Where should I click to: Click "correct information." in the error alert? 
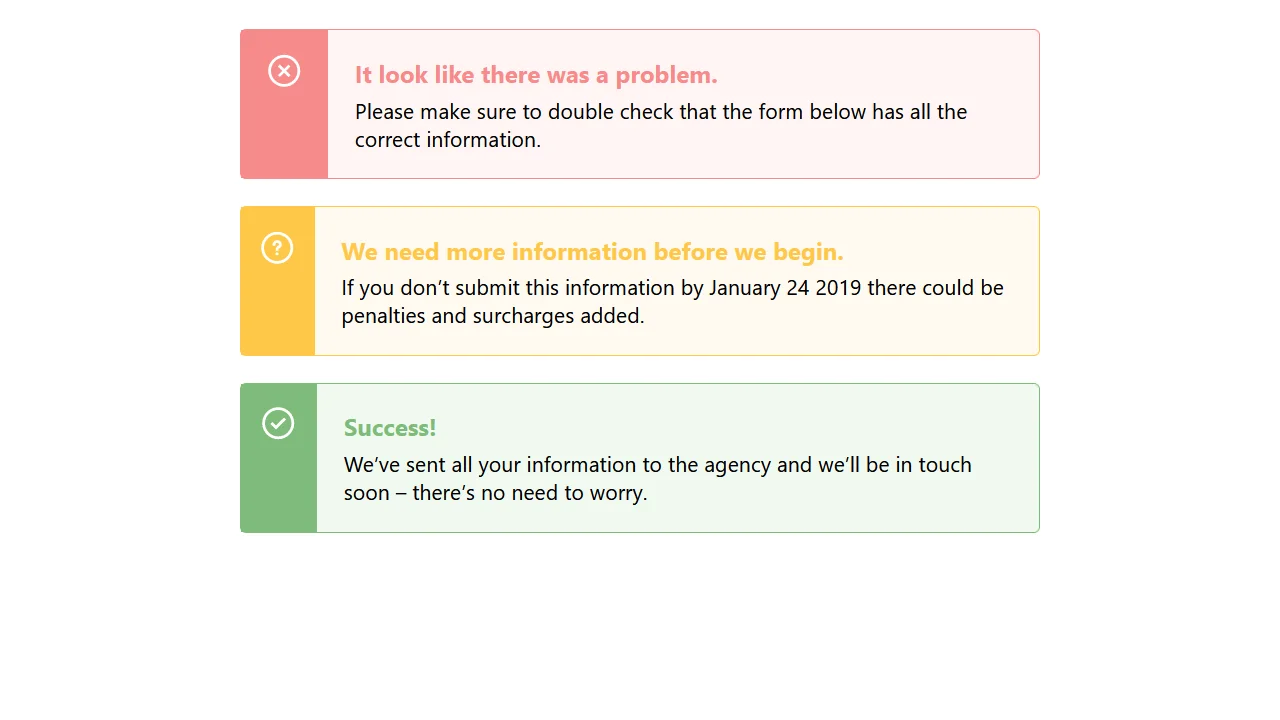(448, 140)
